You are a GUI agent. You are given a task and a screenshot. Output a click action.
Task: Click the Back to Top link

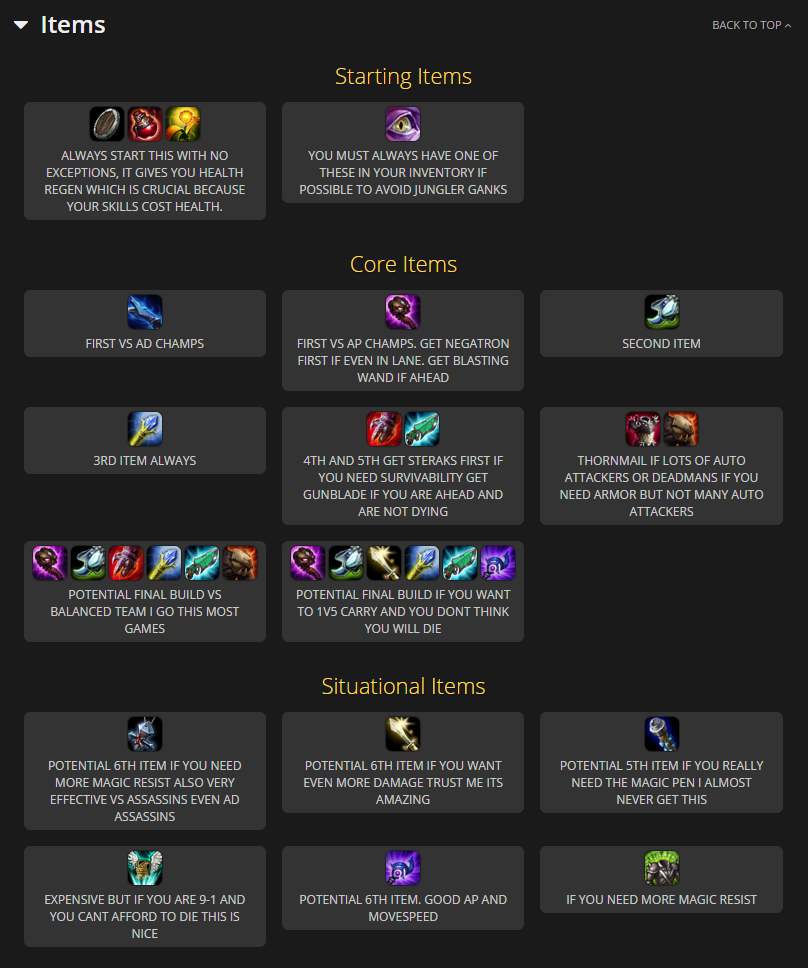751,25
